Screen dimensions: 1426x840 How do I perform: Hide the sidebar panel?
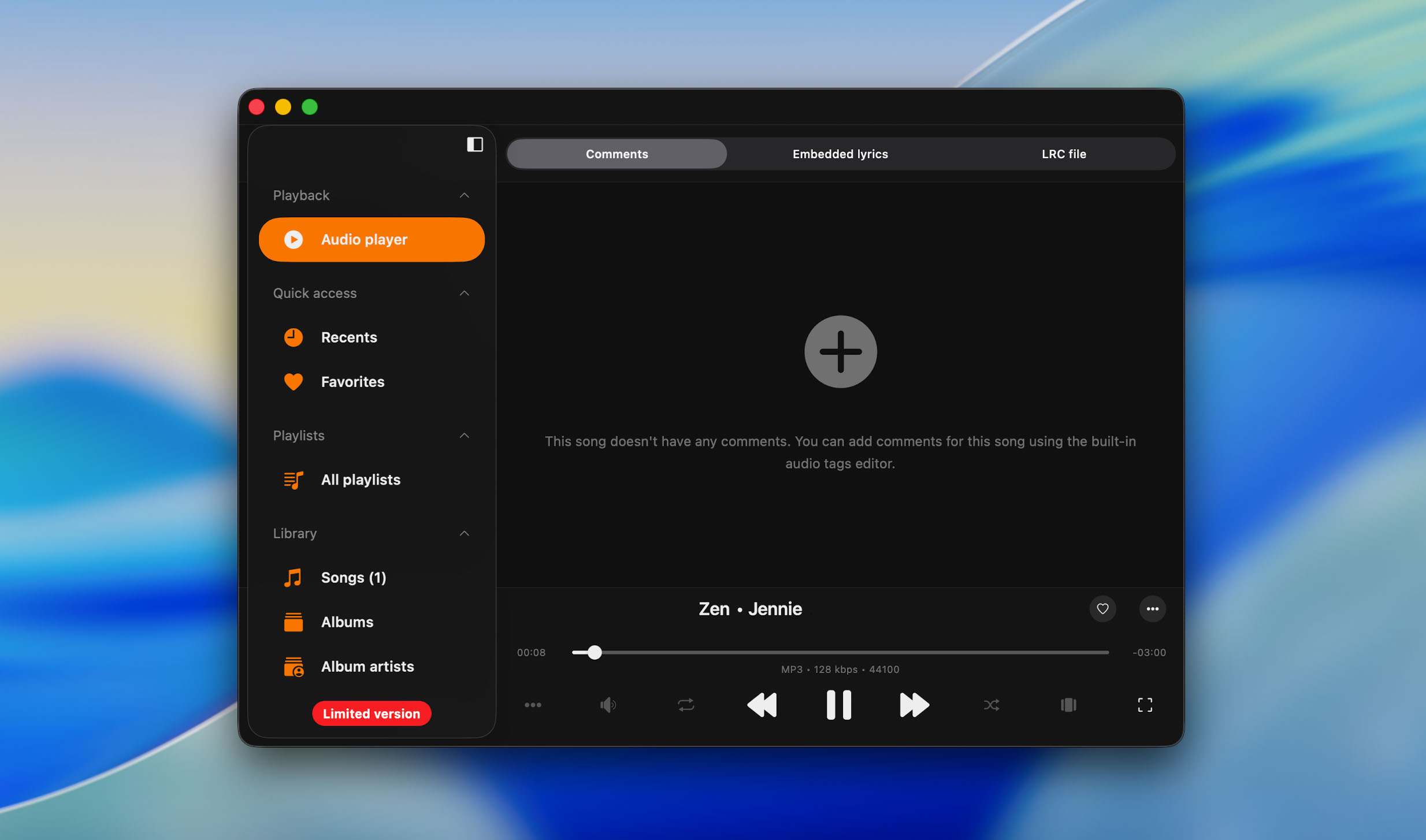474,144
